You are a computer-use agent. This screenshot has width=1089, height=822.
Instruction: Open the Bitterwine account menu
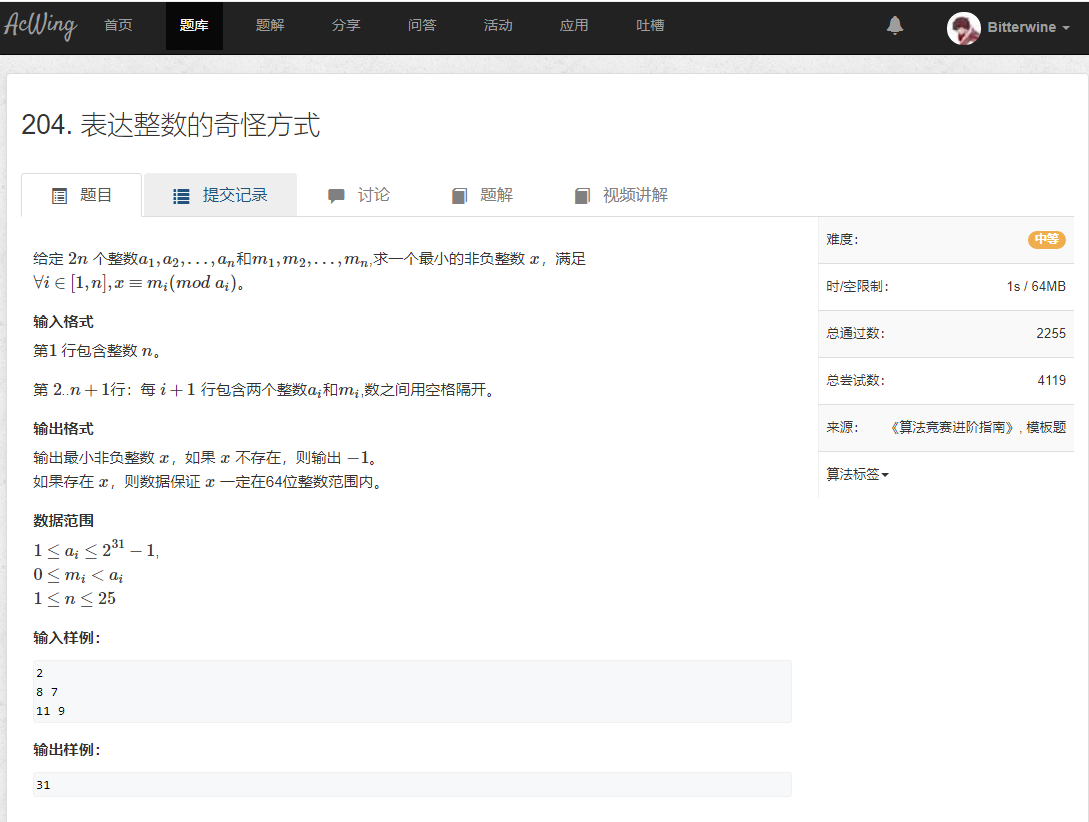tap(1021, 28)
